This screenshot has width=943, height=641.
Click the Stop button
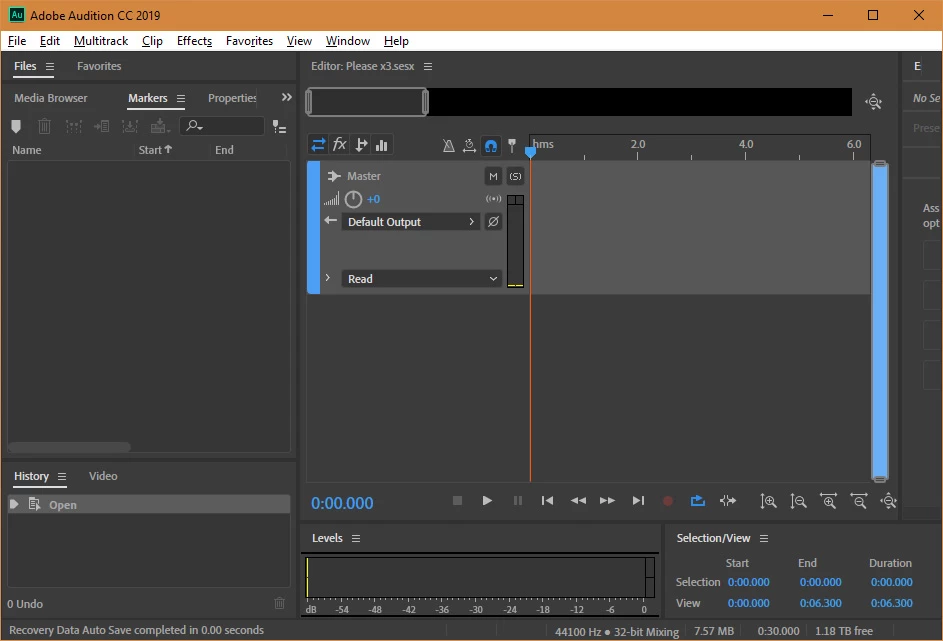point(457,500)
